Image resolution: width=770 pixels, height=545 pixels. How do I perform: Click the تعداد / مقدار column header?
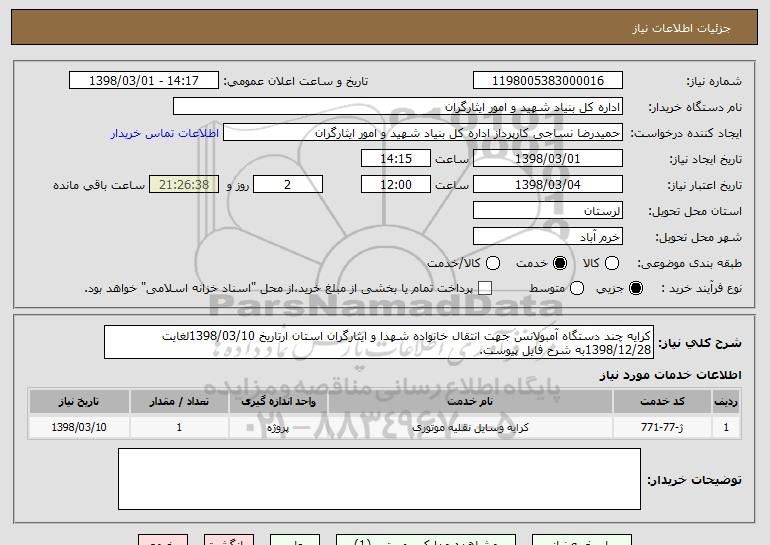[x=179, y=402]
